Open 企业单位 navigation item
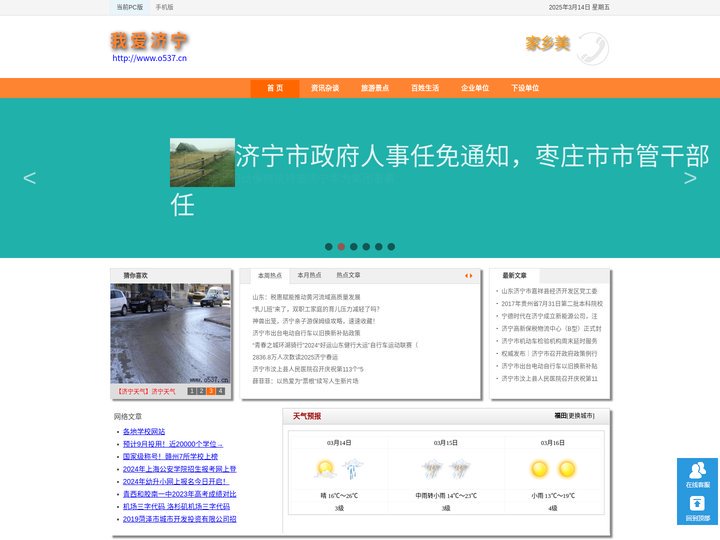Image resolution: width=720 pixels, height=540 pixels. pos(475,88)
